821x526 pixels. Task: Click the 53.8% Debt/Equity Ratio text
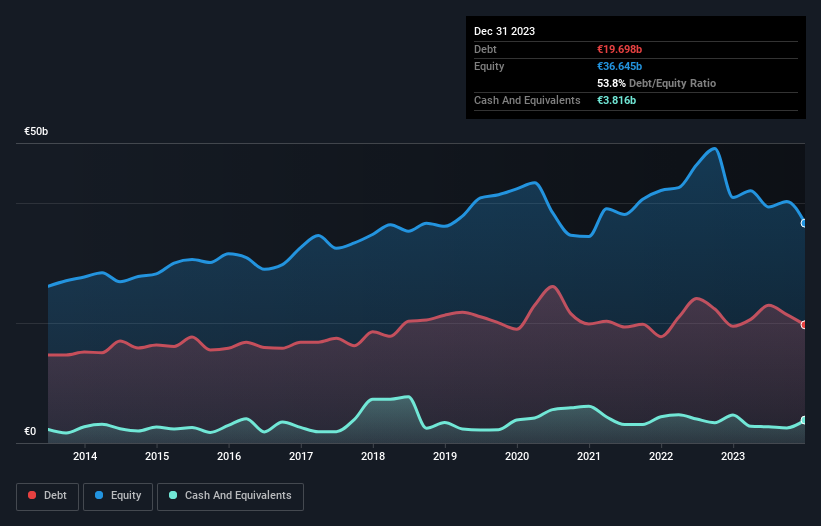point(657,83)
